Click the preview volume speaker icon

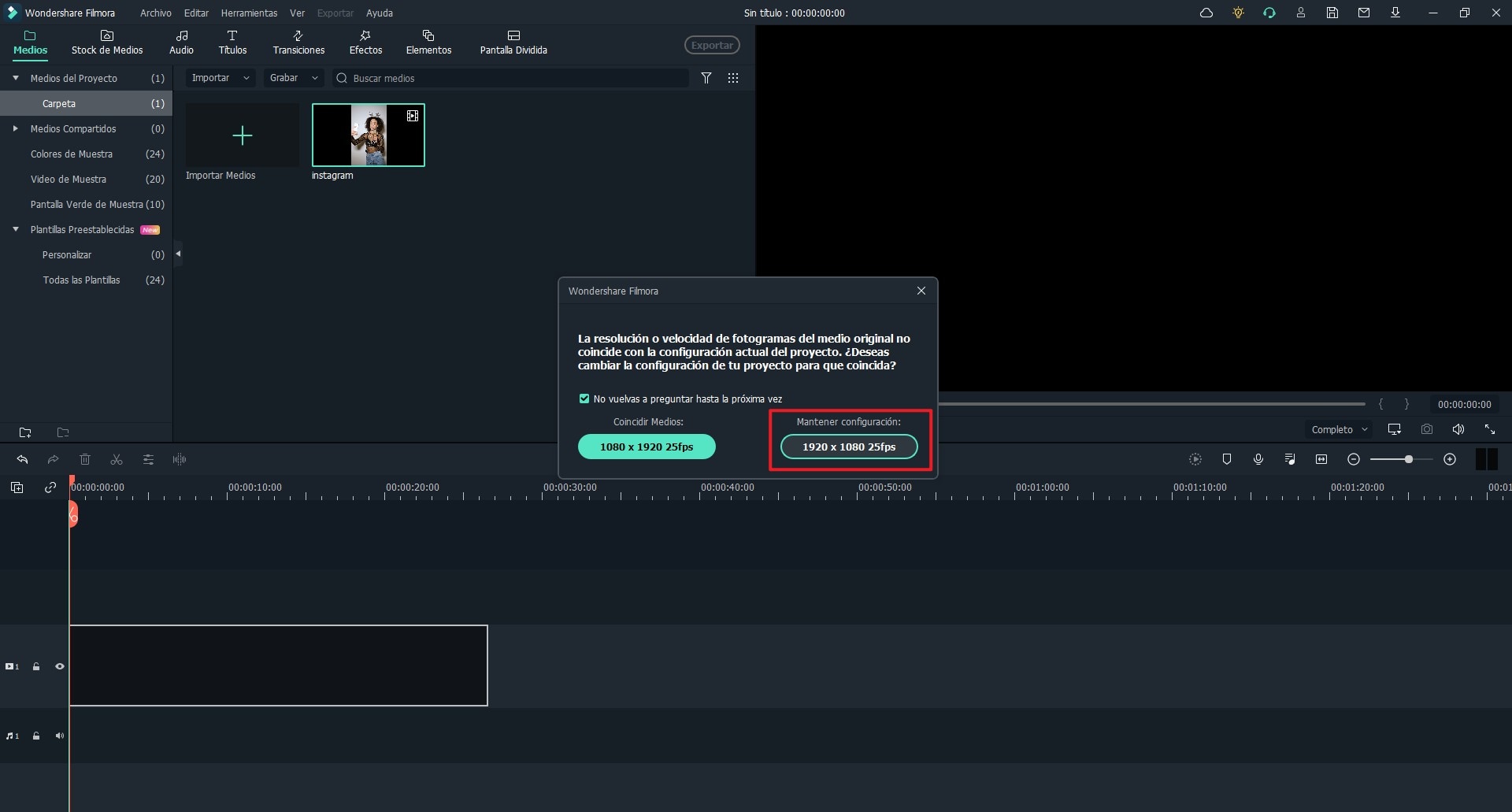click(1458, 429)
